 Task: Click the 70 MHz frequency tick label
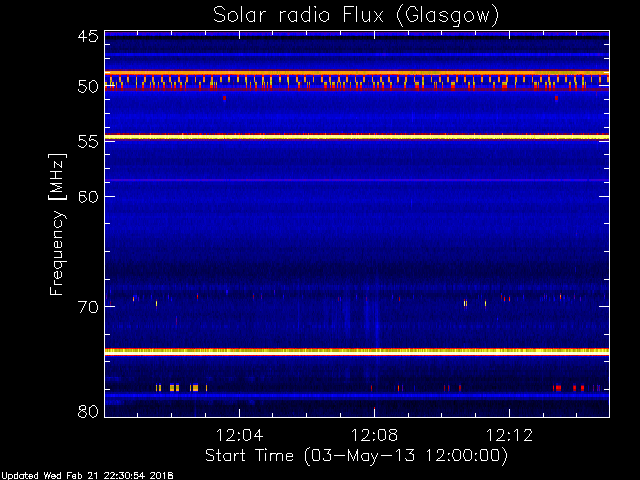(87, 306)
